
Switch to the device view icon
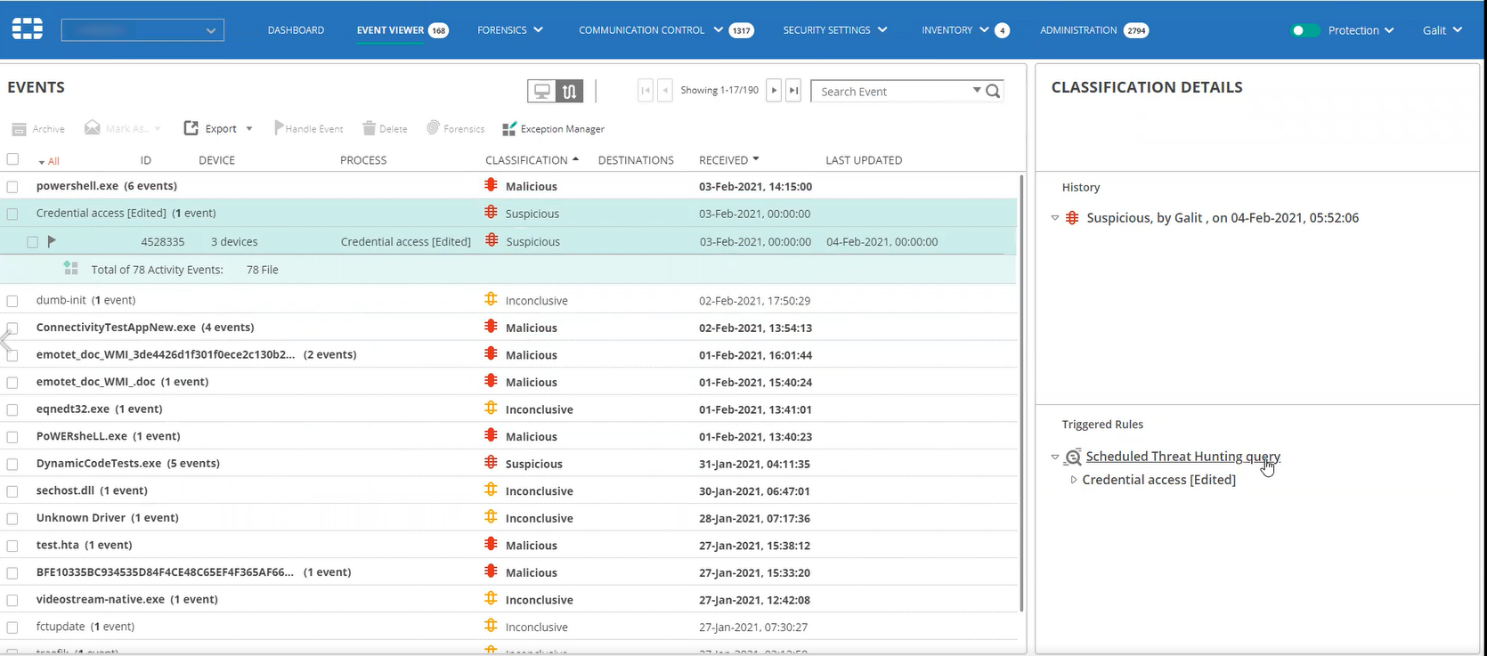tap(542, 91)
